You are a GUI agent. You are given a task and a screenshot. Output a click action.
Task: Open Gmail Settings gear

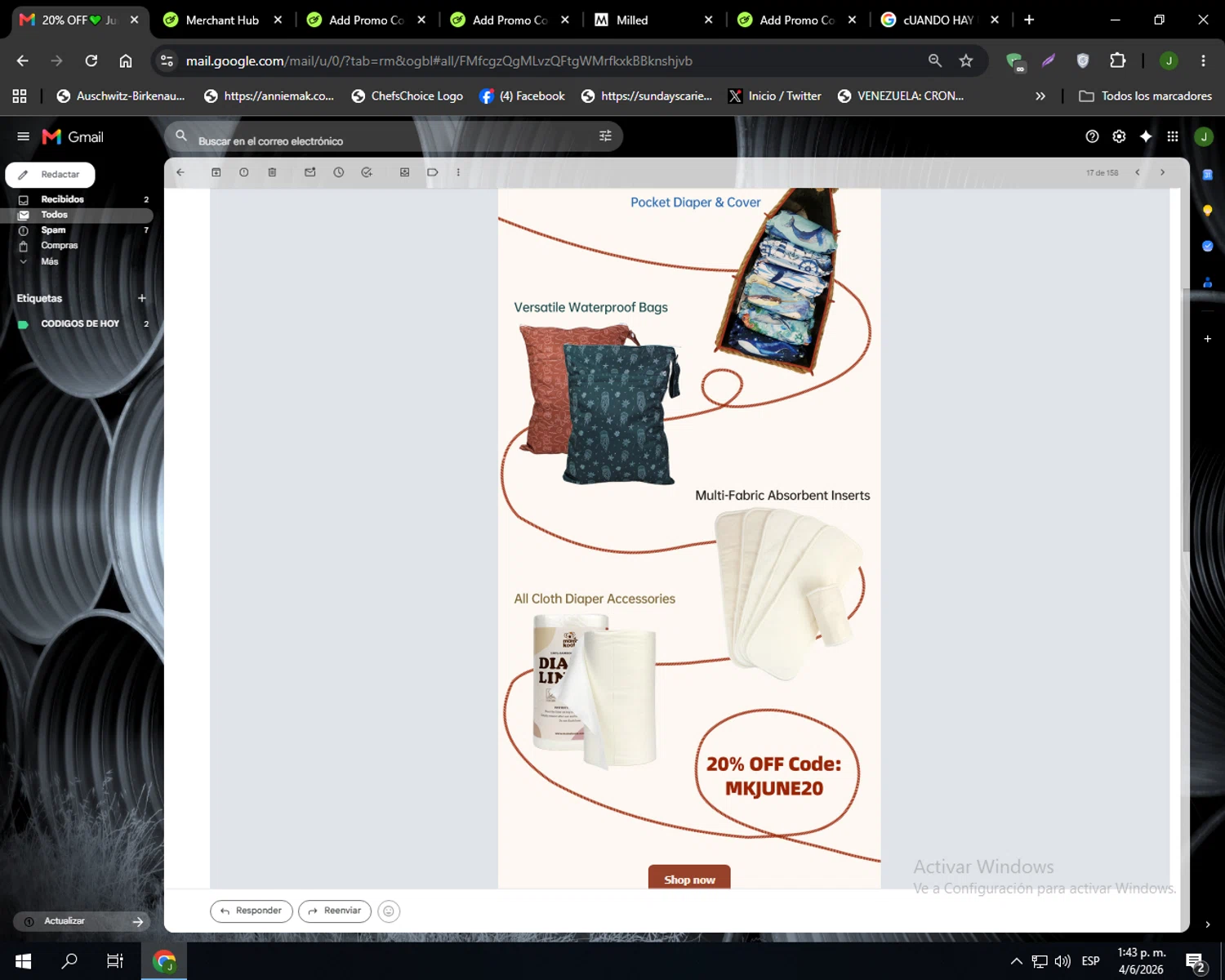point(1119,136)
